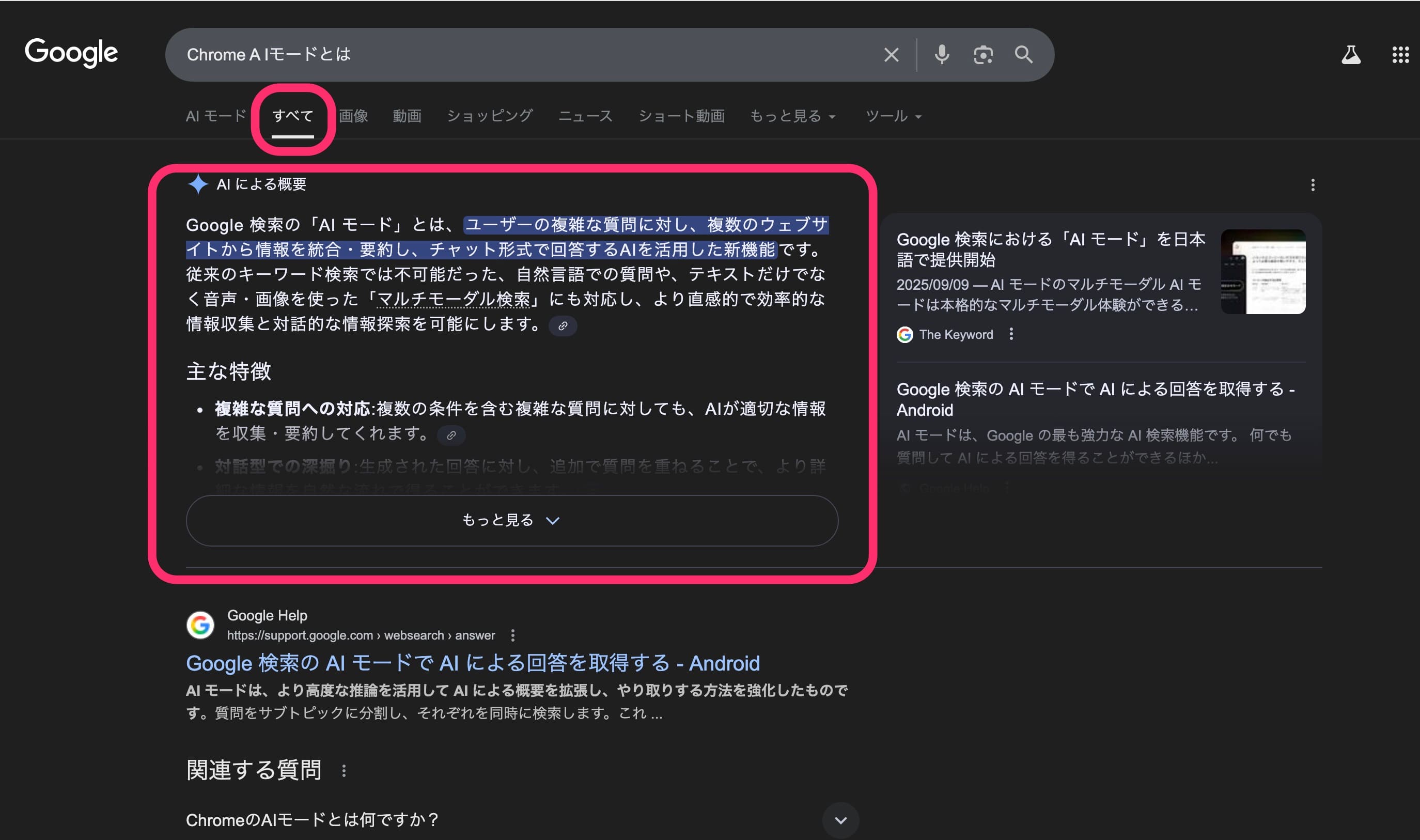This screenshot has width=1420, height=840.
Task: Open AI overview three-dot options menu
Action: tap(1313, 185)
